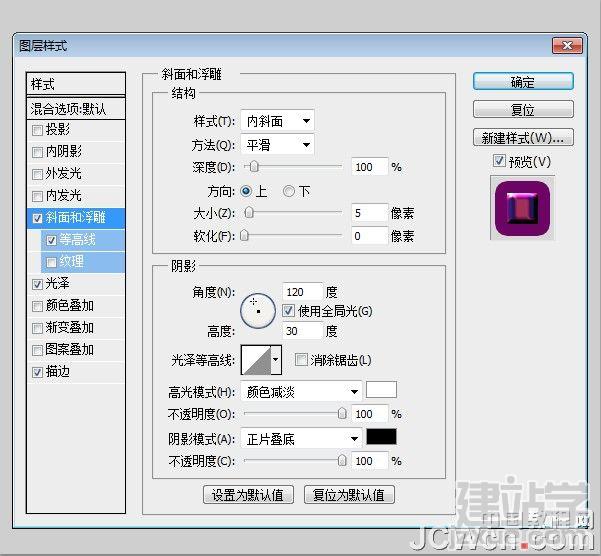Click the 软化 value field showing 0

[370, 236]
